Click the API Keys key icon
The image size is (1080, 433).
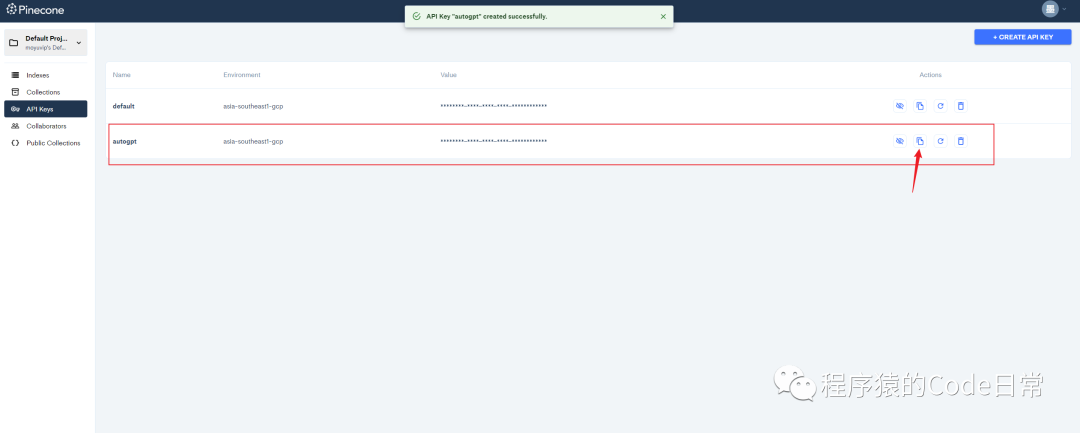pyautogui.click(x=15, y=109)
